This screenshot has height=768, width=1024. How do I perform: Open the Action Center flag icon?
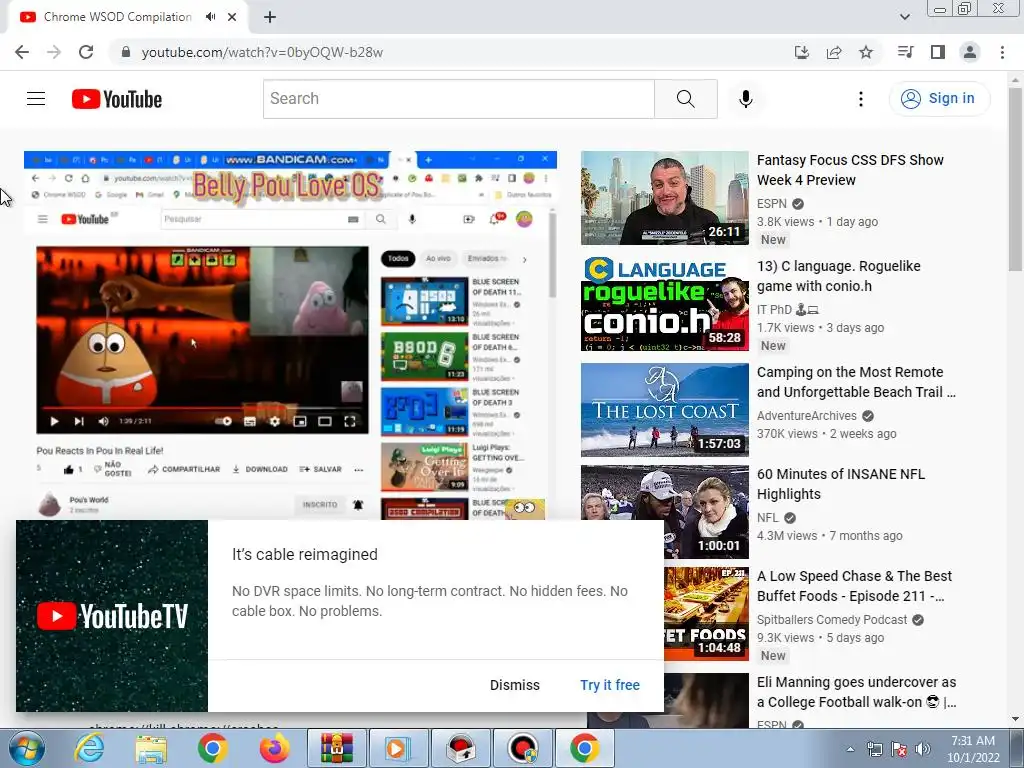click(x=899, y=749)
